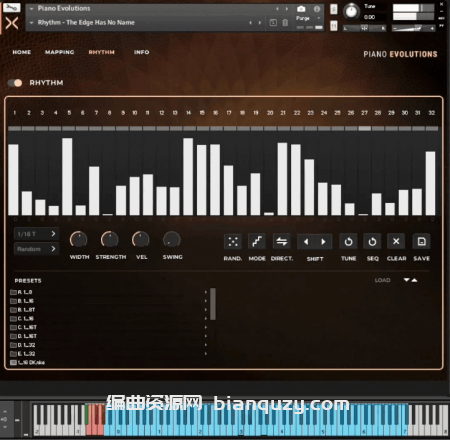Select the previous instrument arrow next to Piano Evolutions
The image size is (450, 440).
coord(277,9)
